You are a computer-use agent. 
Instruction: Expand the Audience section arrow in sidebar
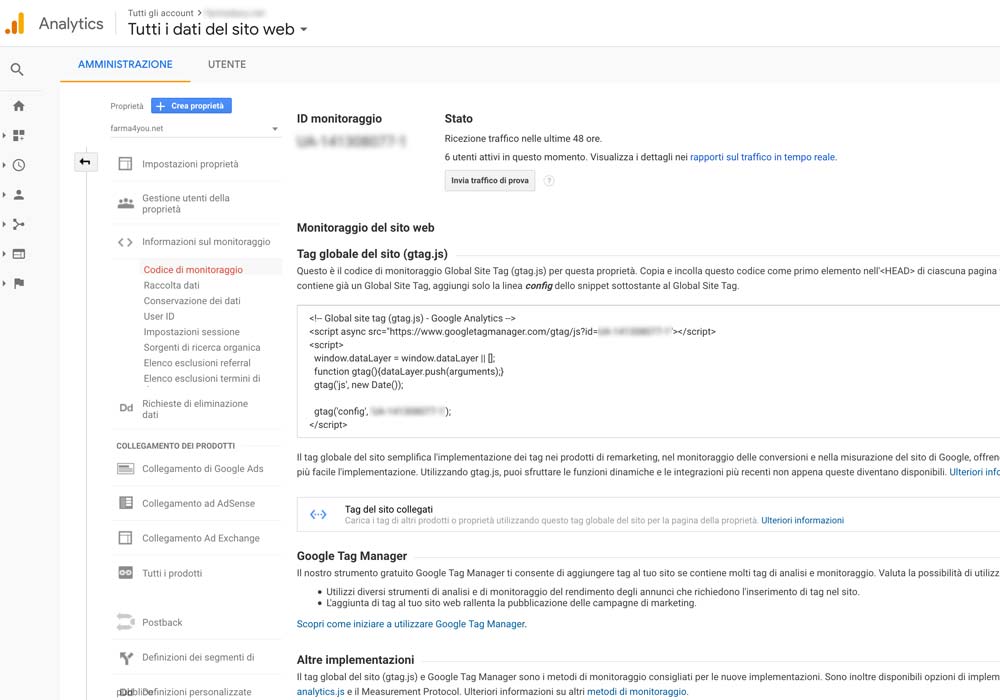coord(4,194)
